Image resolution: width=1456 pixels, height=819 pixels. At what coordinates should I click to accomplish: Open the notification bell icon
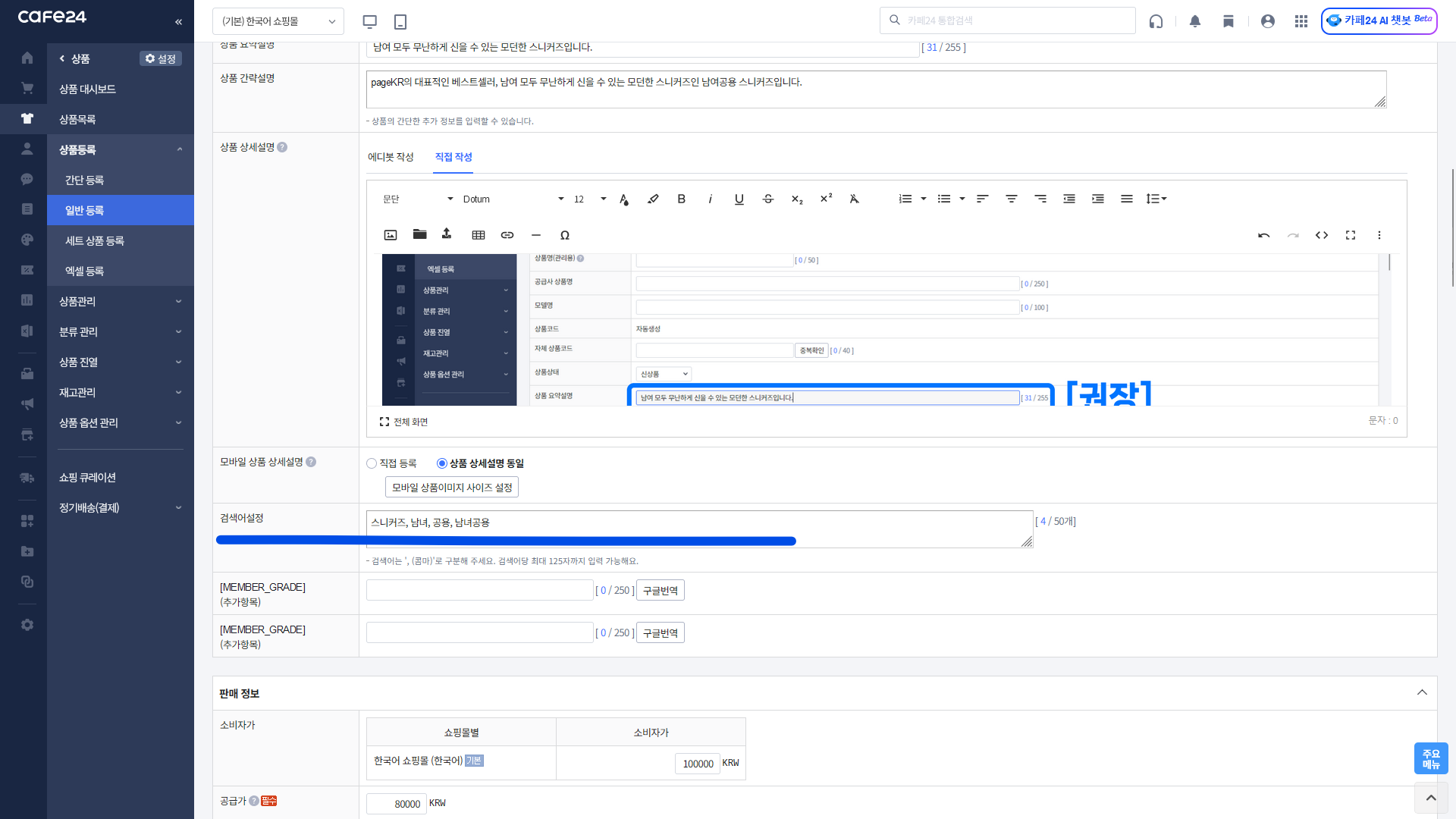[1195, 21]
